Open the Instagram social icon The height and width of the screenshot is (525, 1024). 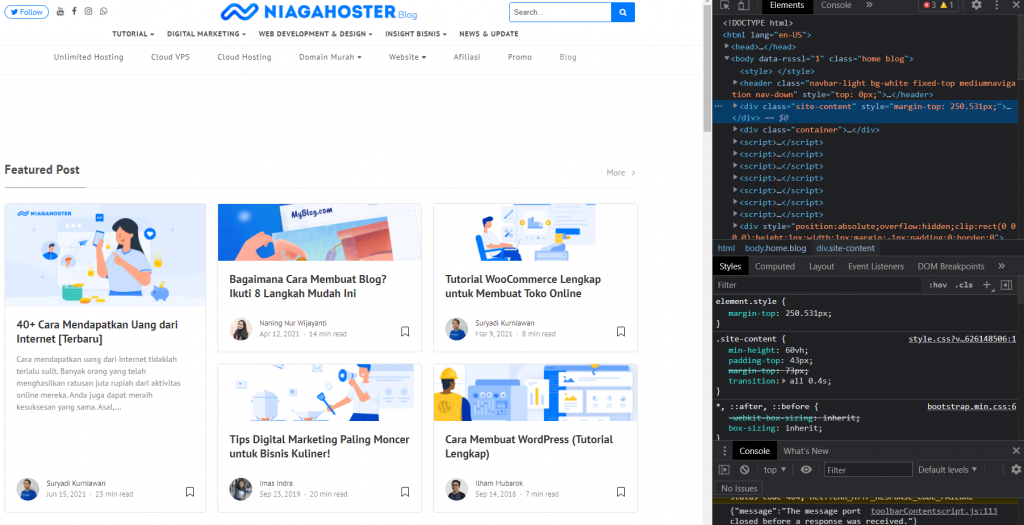pos(88,11)
